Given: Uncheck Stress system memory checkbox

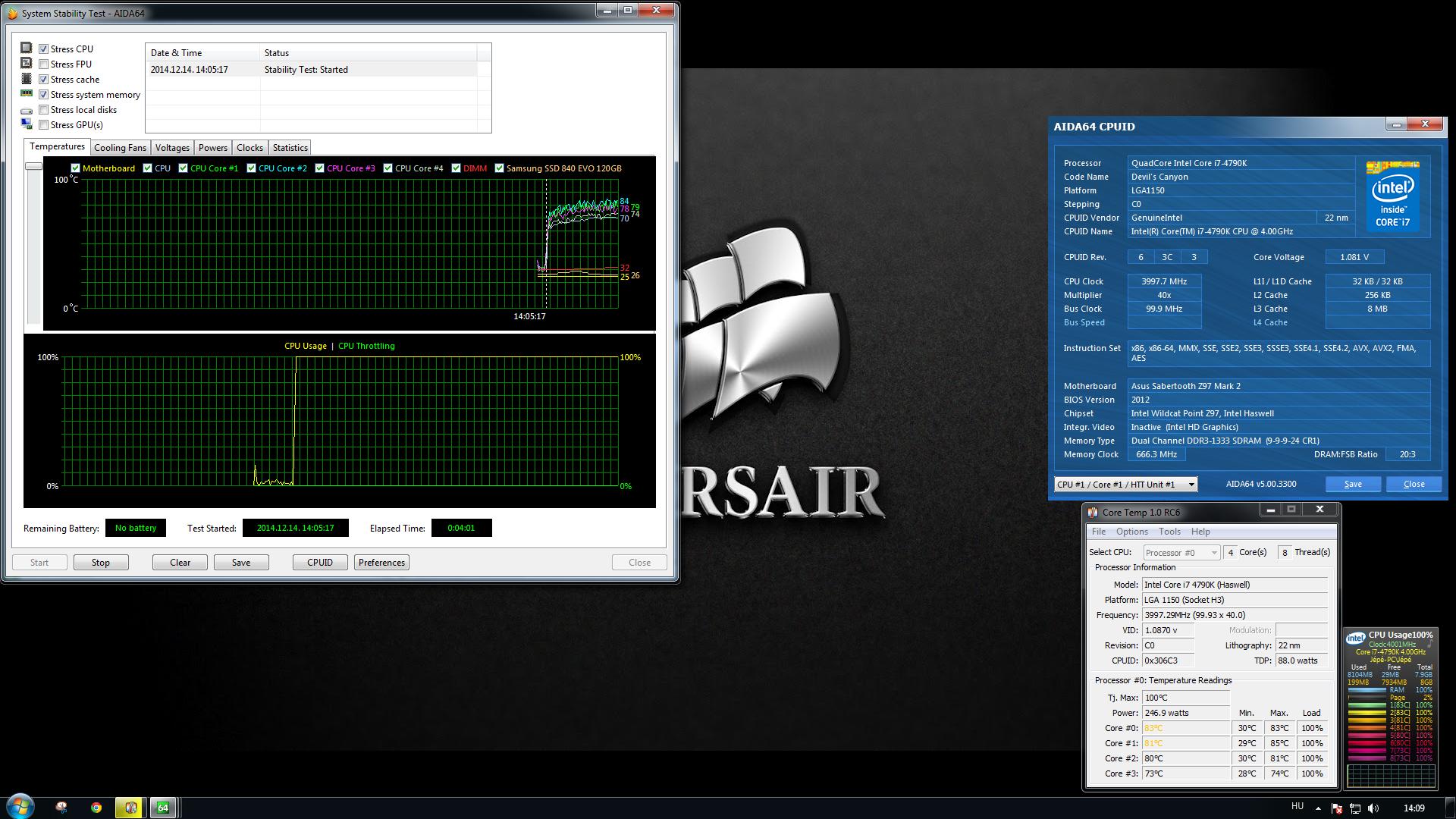Looking at the screenshot, I should [44, 94].
